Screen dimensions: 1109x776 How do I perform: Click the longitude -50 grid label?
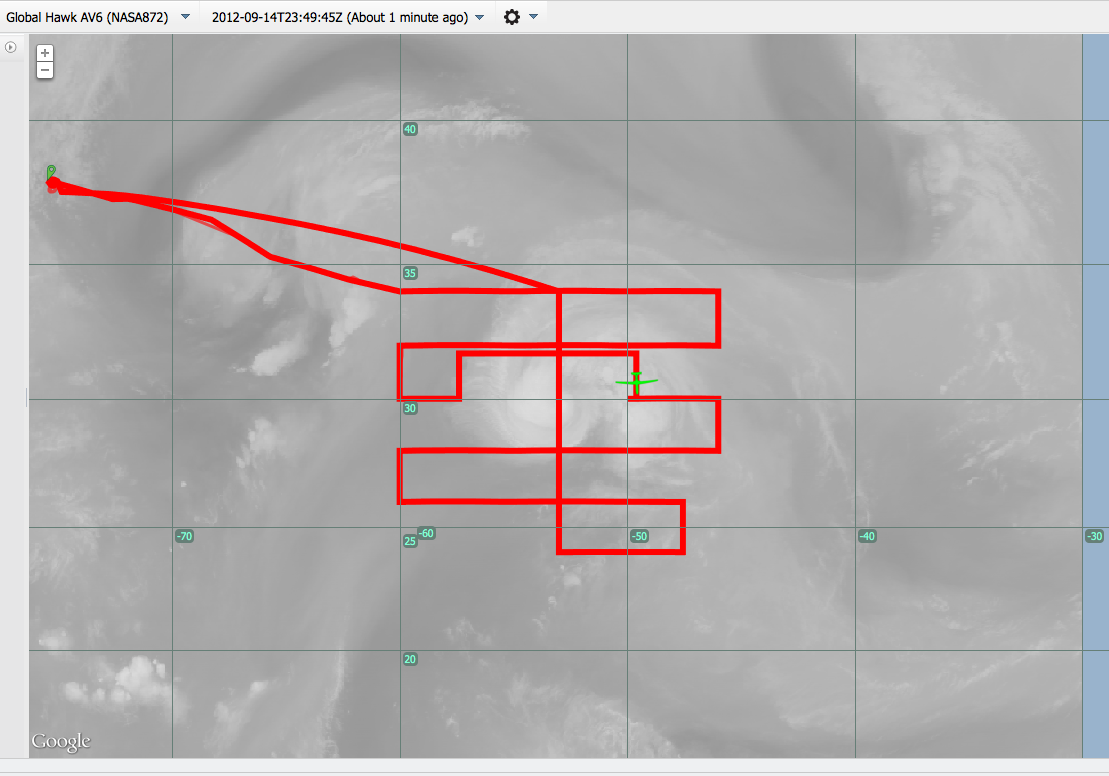[x=640, y=536]
